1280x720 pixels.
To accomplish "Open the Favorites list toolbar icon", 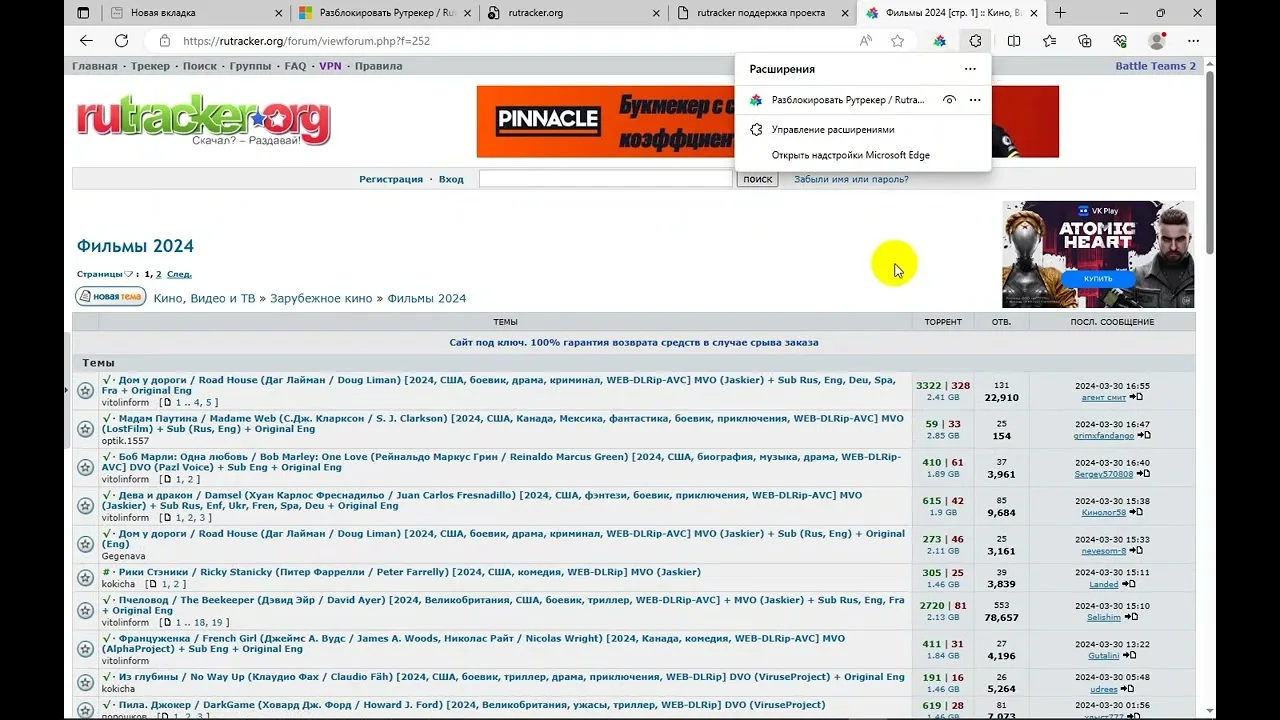I will (1049, 41).
